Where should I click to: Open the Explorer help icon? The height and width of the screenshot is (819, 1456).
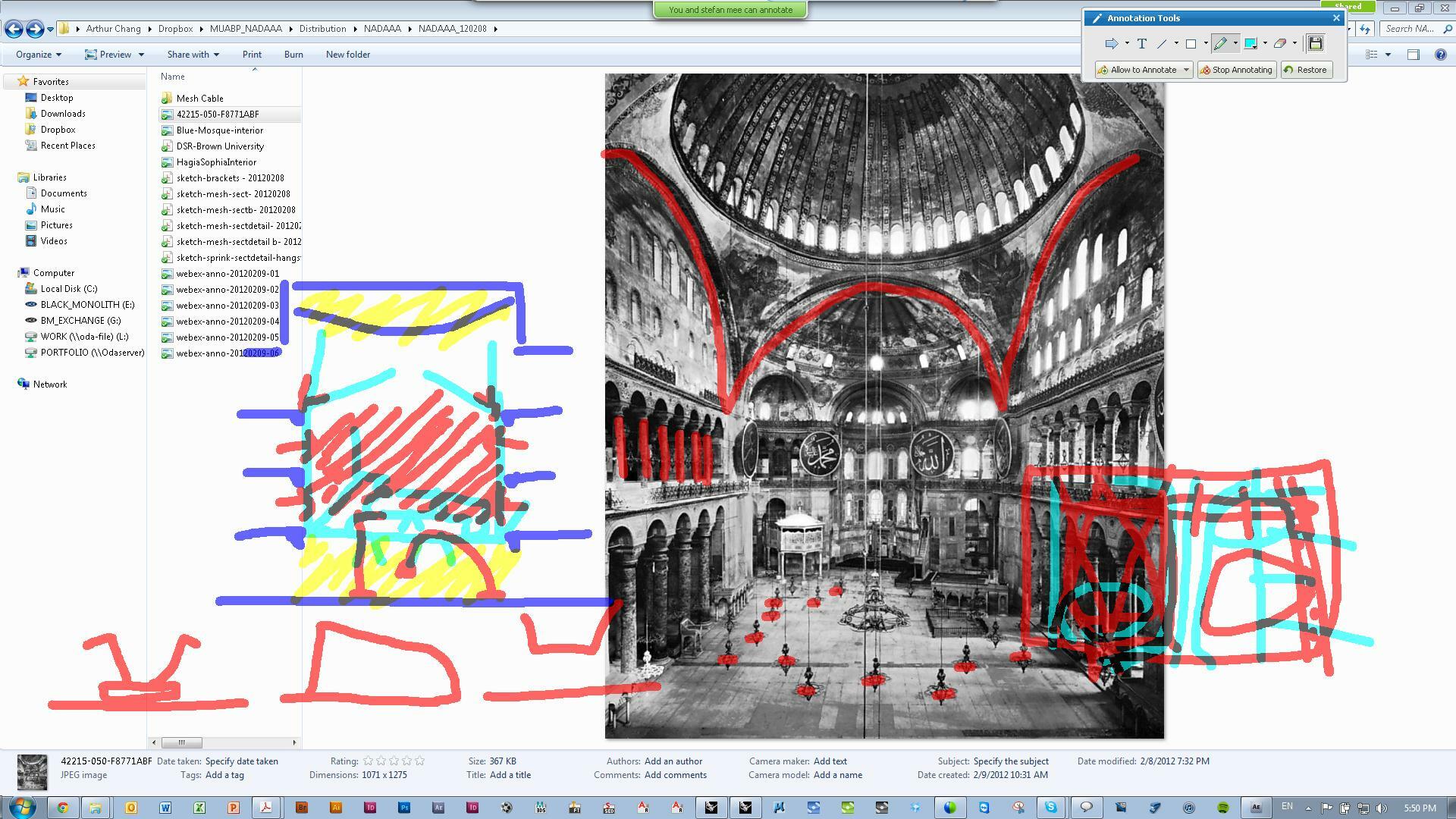click(1441, 55)
